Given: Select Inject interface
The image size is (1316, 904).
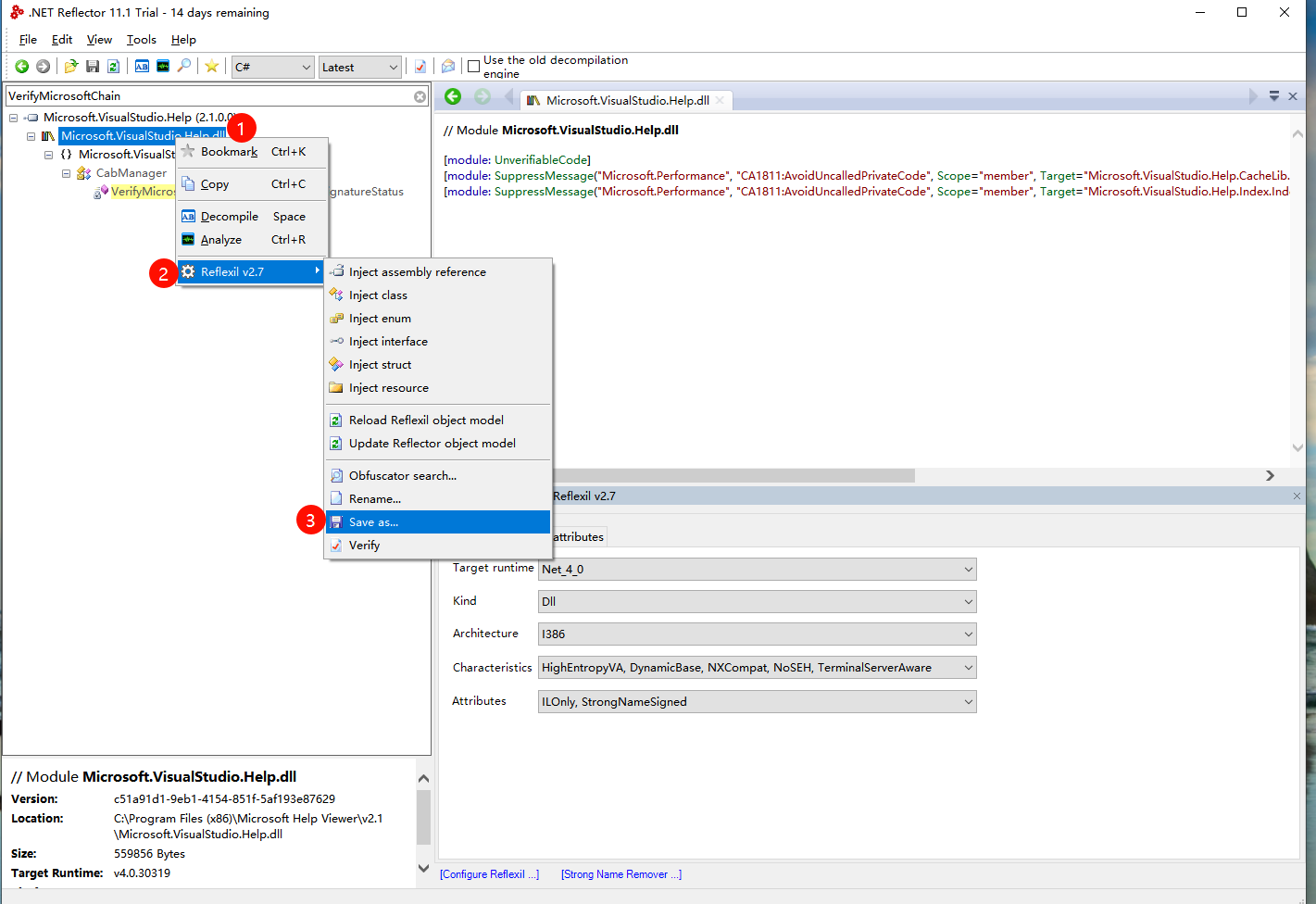Looking at the screenshot, I should (438, 342).
